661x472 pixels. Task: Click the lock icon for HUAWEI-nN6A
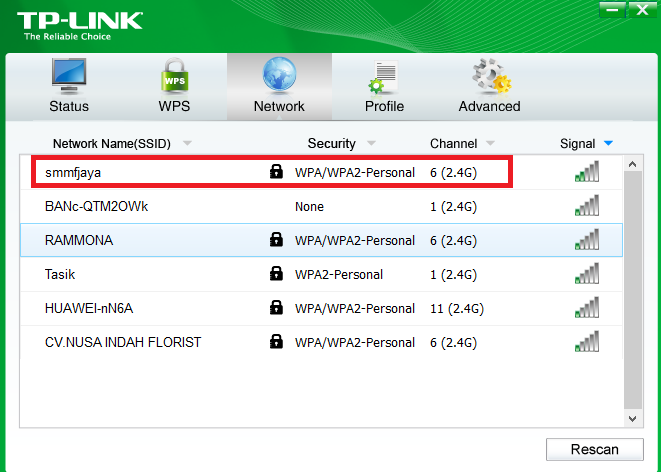click(276, 308)
